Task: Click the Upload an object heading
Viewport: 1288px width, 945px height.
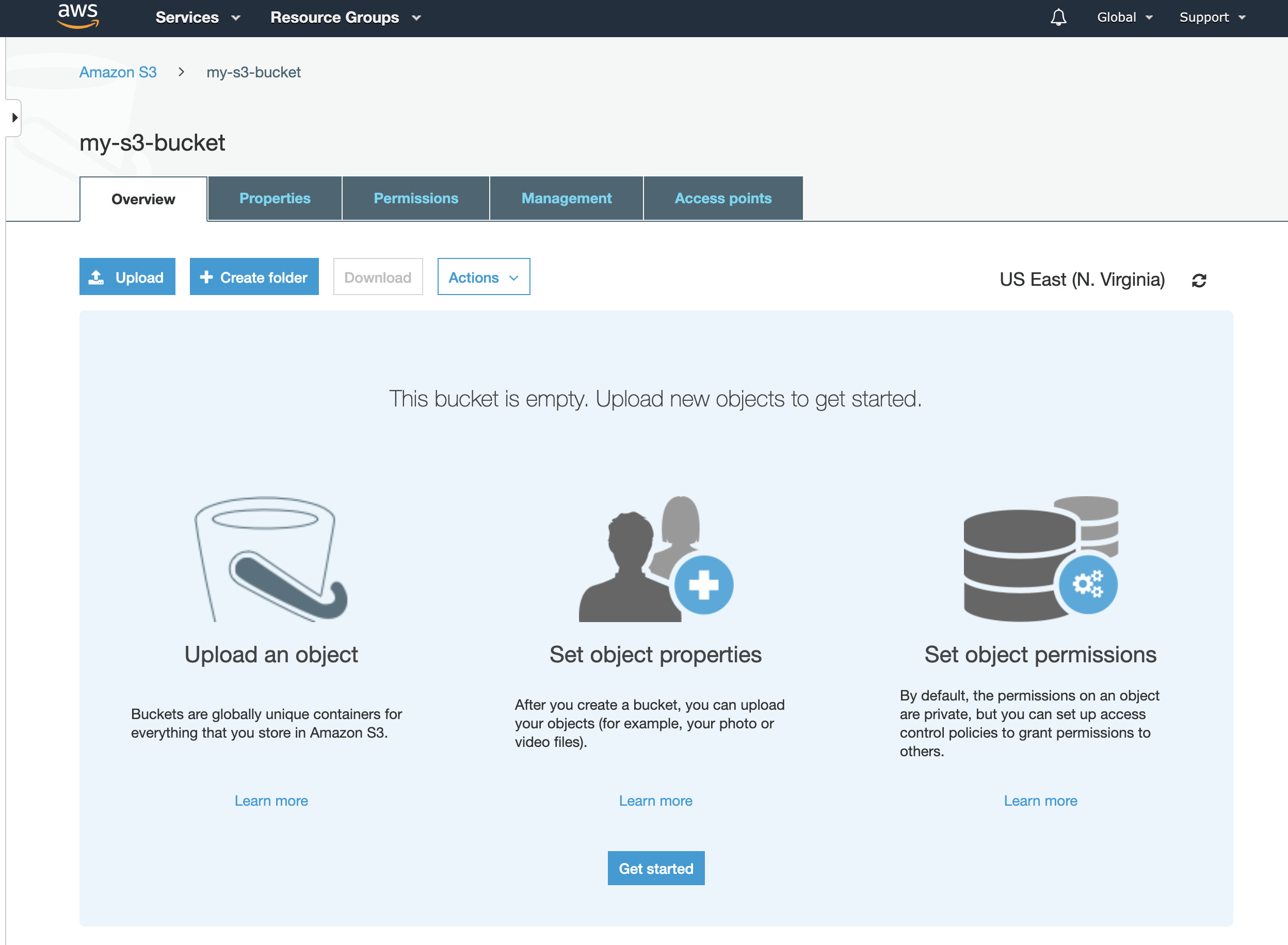Action: click(x=271, y=655)
